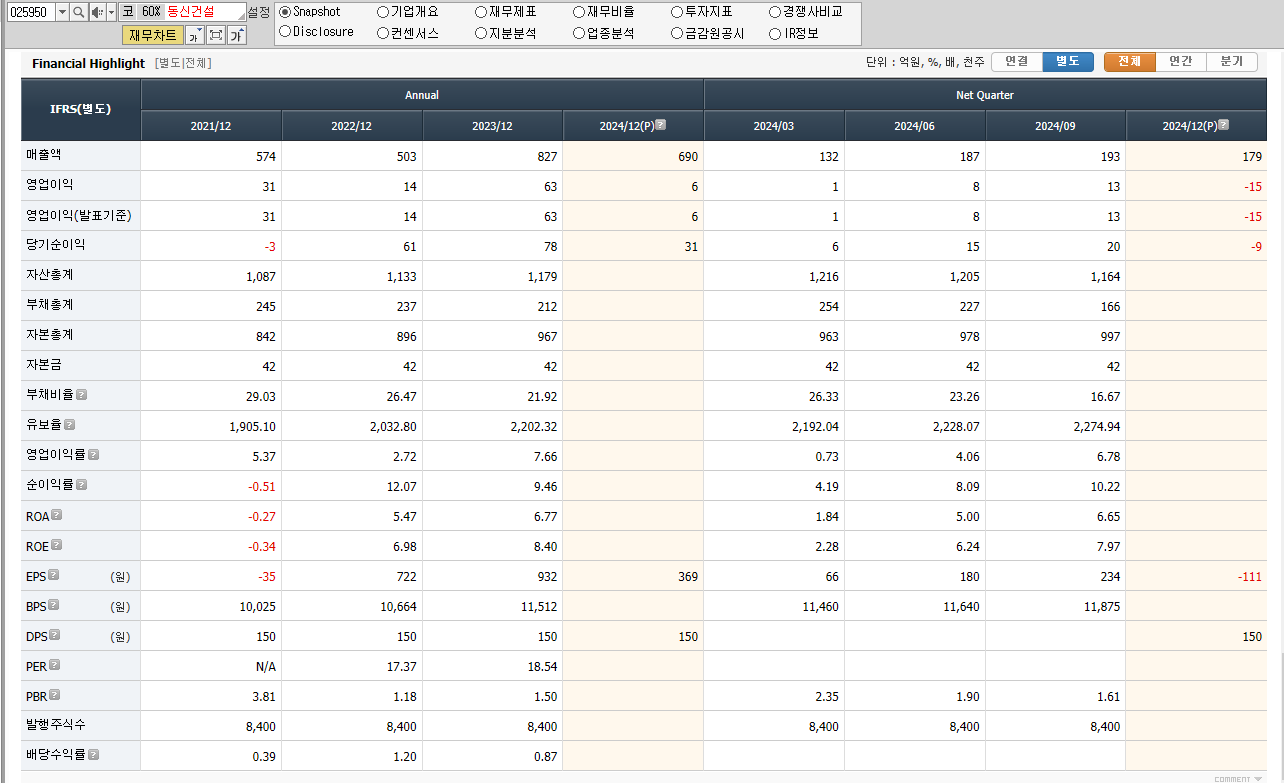Select the 전체 period tab

[x=1130, y=61]
